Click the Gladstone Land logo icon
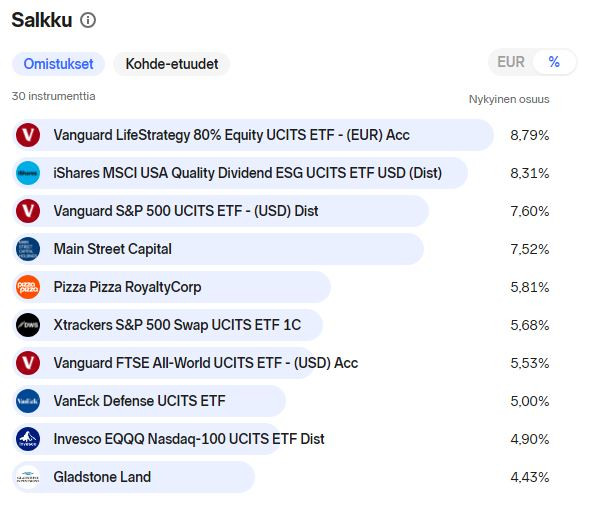 [28, 477]
